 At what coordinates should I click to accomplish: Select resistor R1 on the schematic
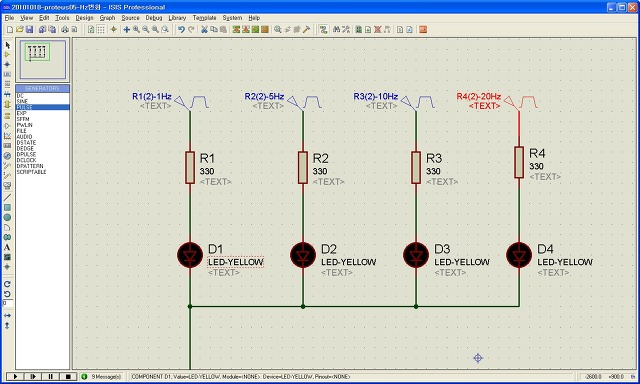190,167
